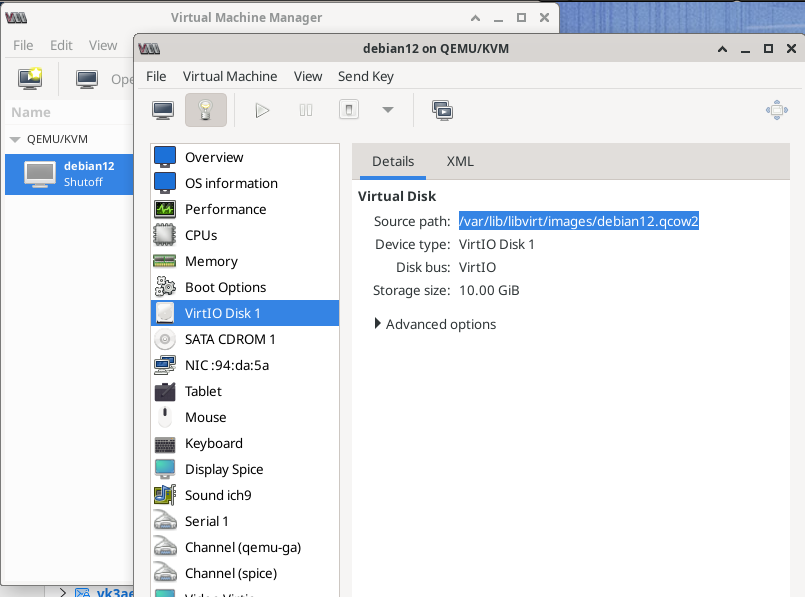
Task: Expand Advanced options disclosure triangle
Action: (x=378, y=324)
